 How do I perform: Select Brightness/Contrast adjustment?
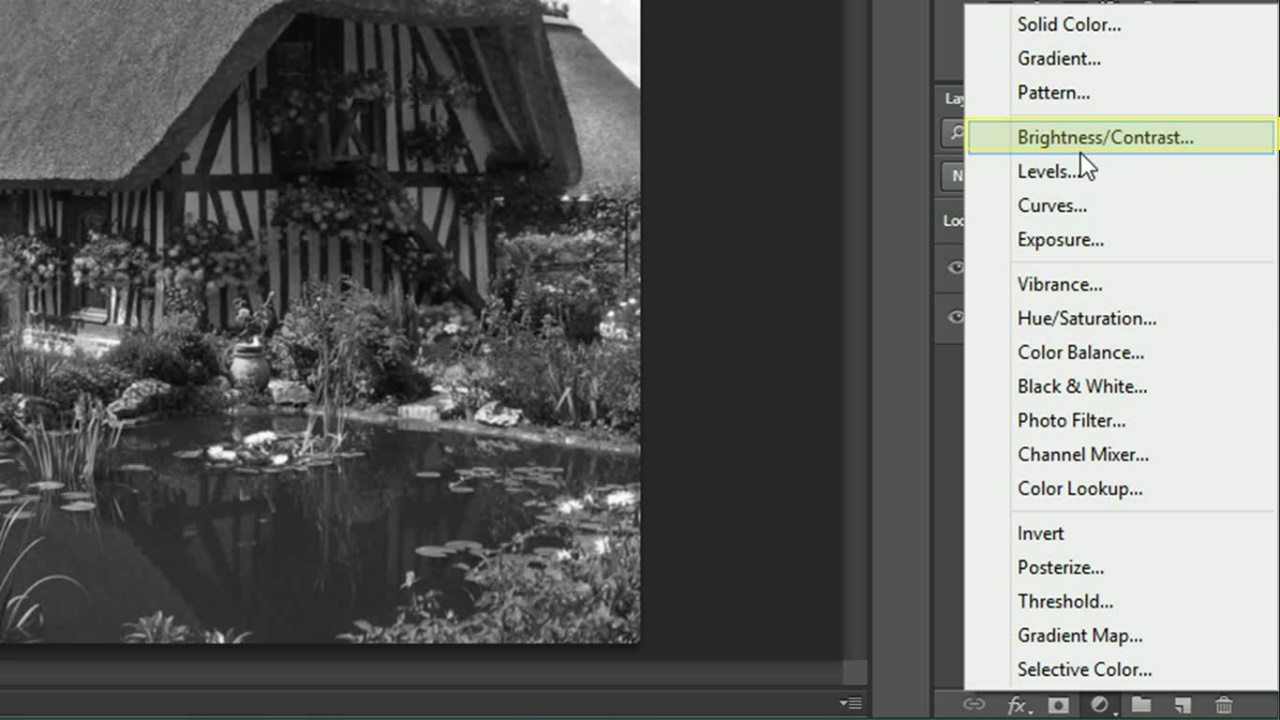pyautogui.click(x=1120, y=137)
